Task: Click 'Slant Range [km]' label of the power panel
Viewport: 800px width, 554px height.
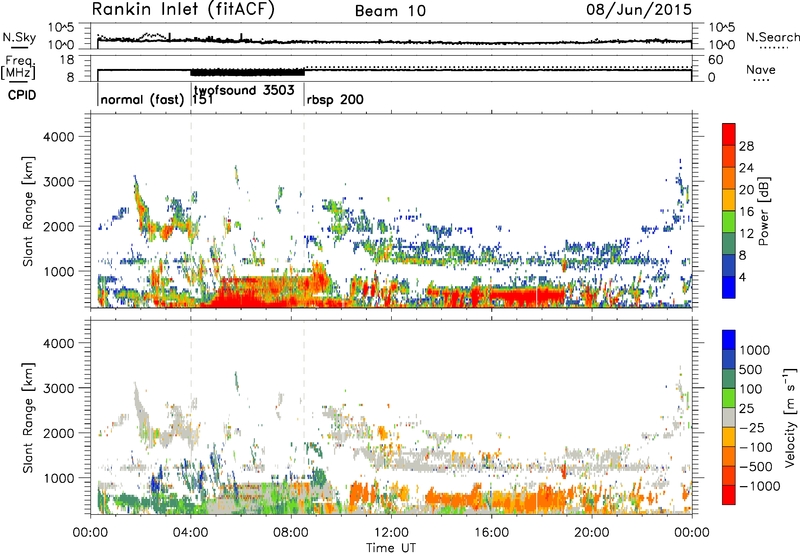Action: coord(28,211)
